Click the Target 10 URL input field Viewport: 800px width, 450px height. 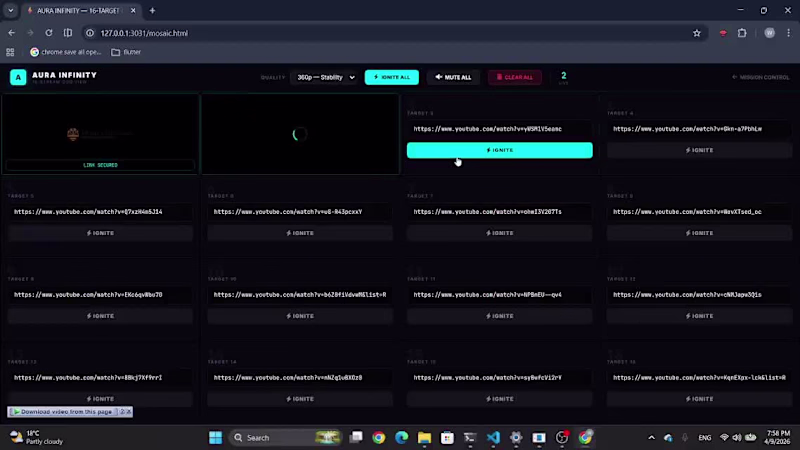click(x=300, y=295)
